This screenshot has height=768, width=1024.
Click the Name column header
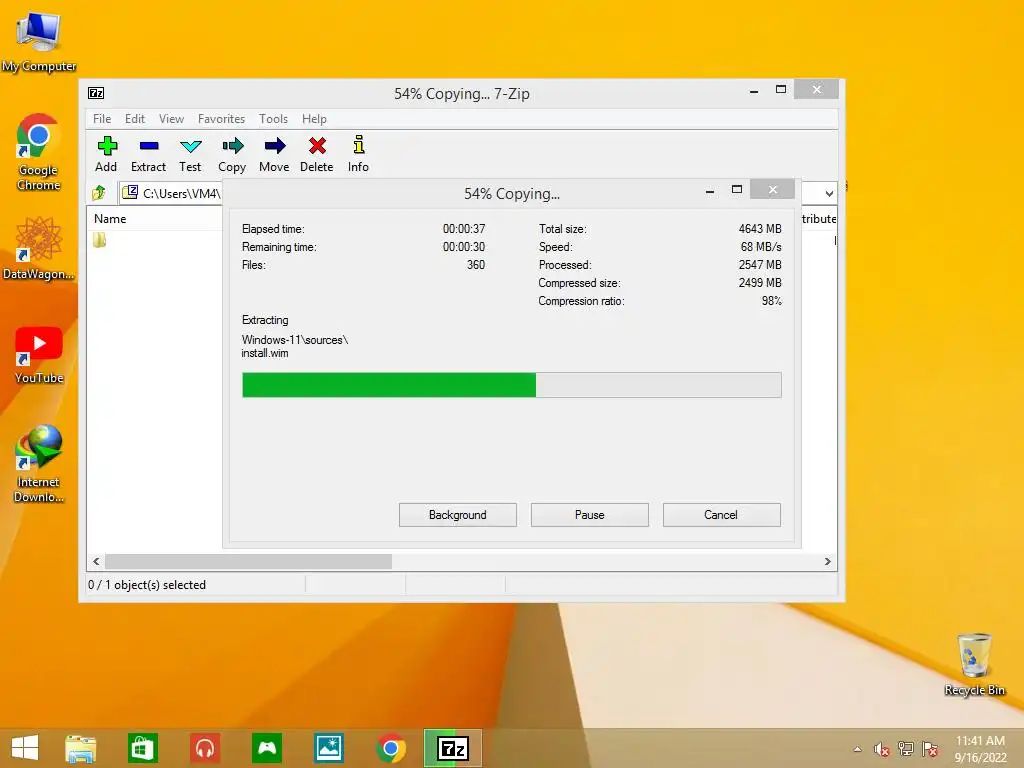pos(110,219)
